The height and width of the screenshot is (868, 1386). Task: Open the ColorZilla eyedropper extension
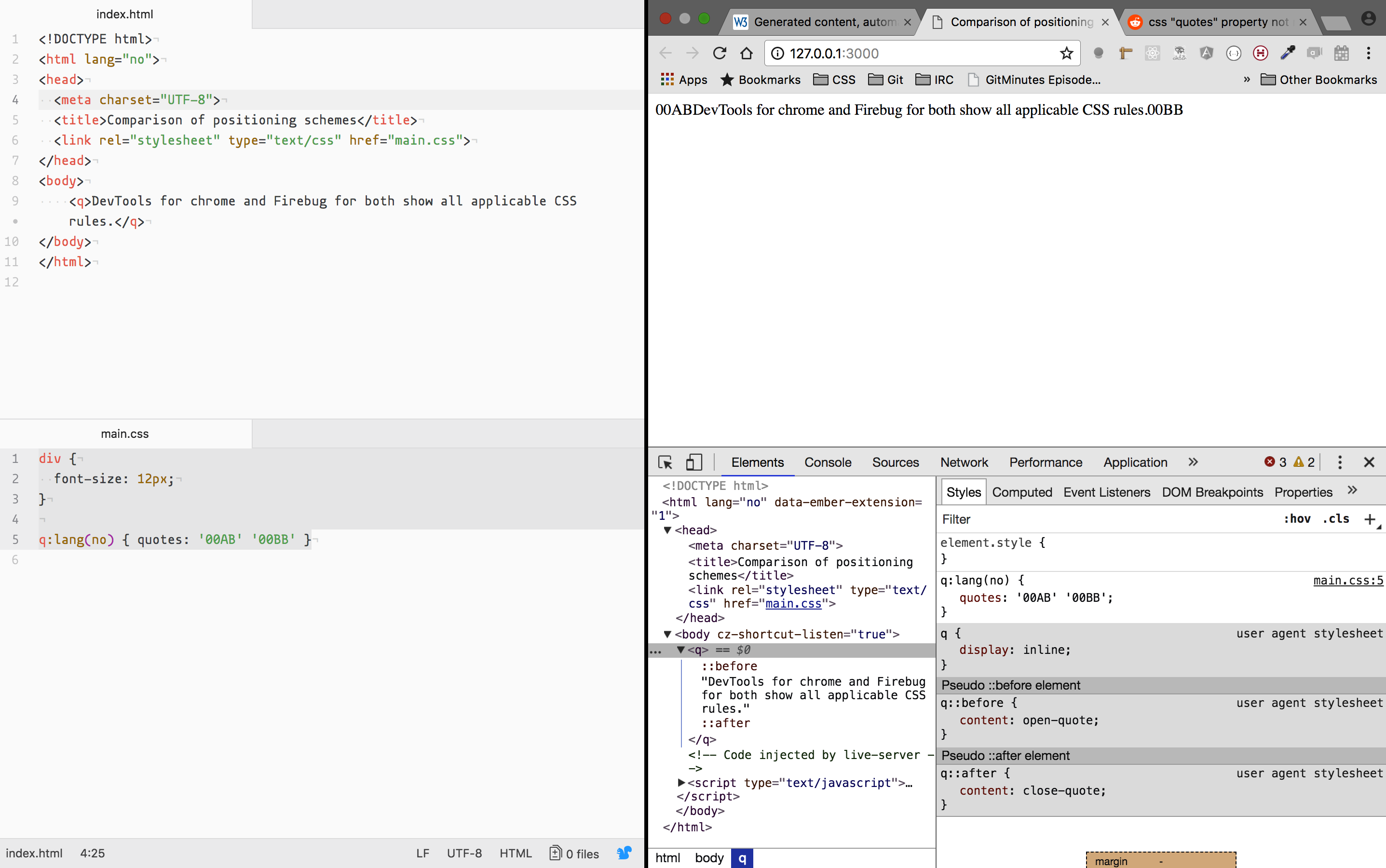(1288, 53)
